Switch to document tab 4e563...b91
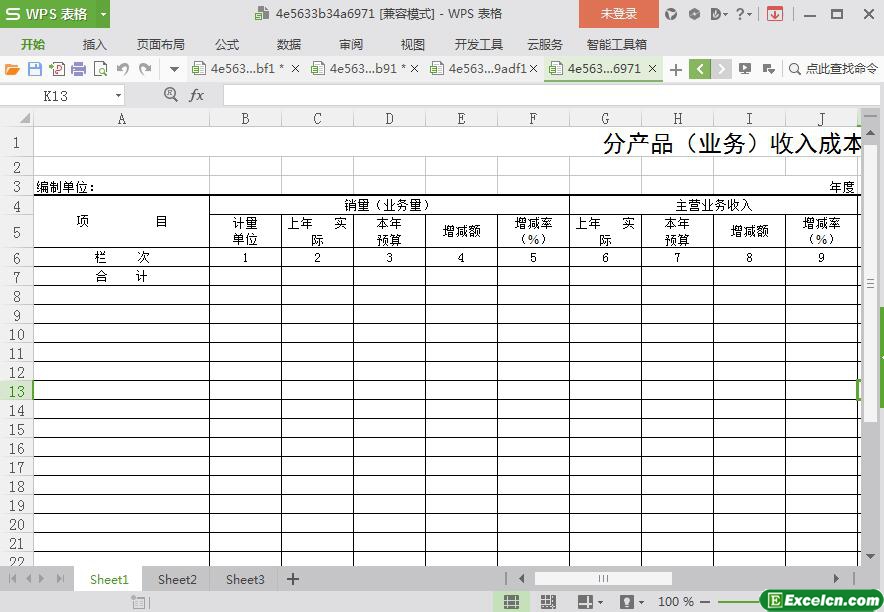884x612 pixels. tap(363, 69)
